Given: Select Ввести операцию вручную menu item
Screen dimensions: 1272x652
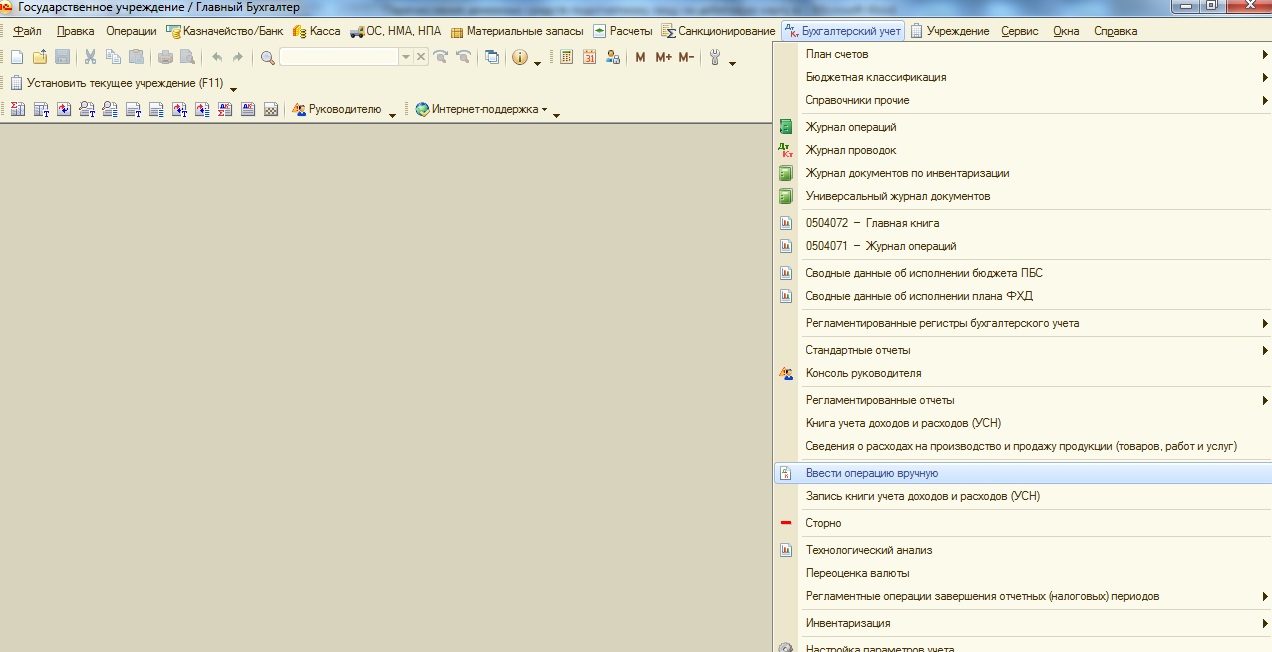Looking at the screenshot, I should 871,473.
